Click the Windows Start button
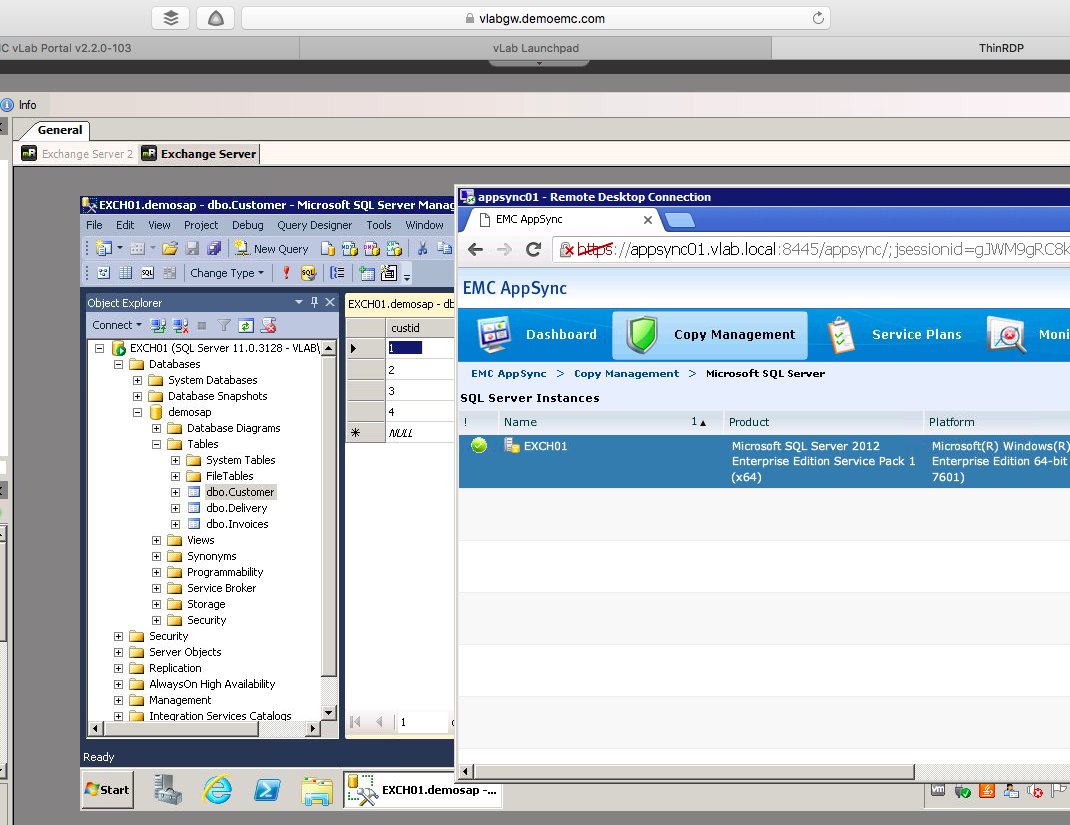The image size is (1070, 825). pyautogui.click(x=107, y=790)
